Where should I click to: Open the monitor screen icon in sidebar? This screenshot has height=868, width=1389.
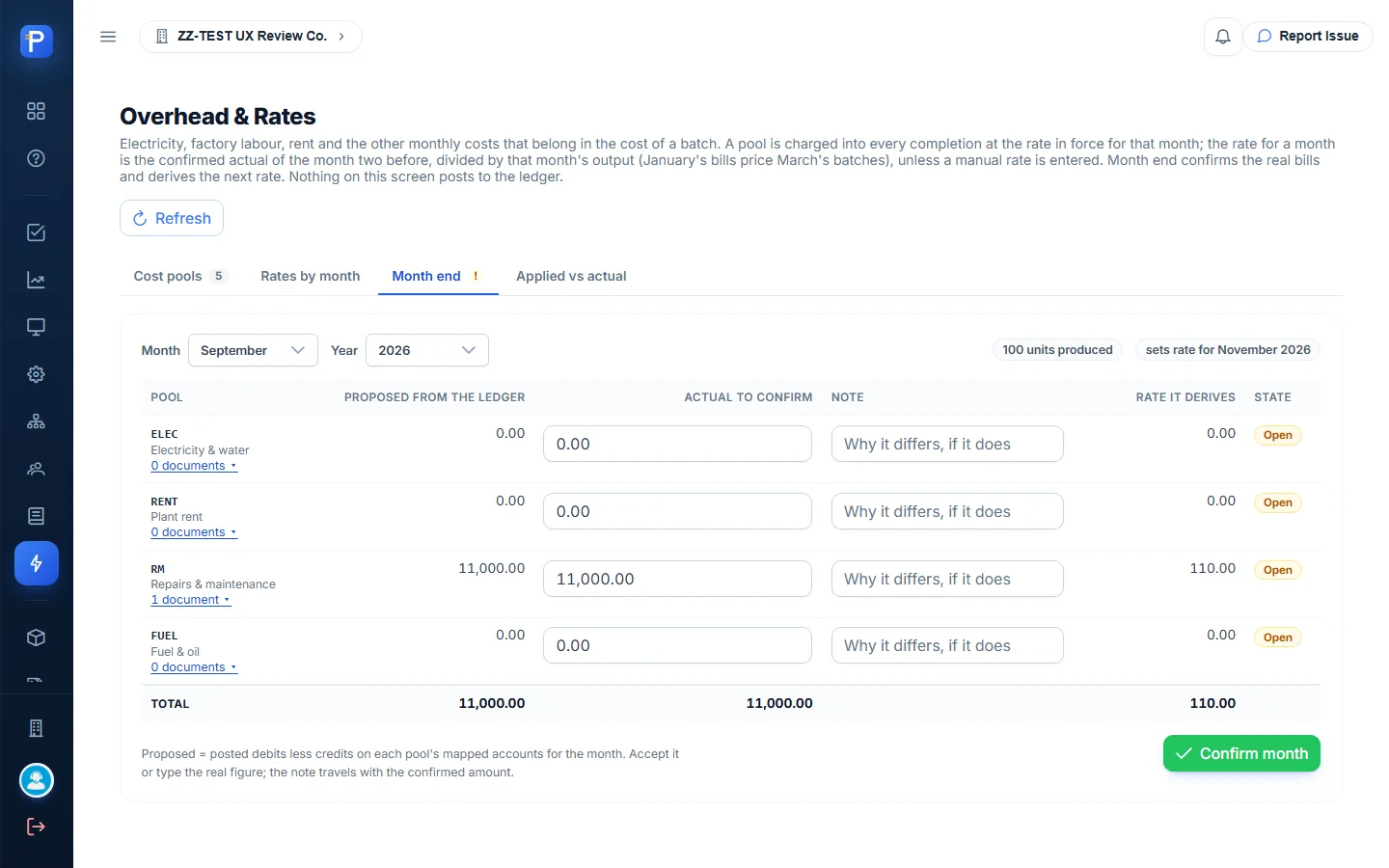click(36, 327)
